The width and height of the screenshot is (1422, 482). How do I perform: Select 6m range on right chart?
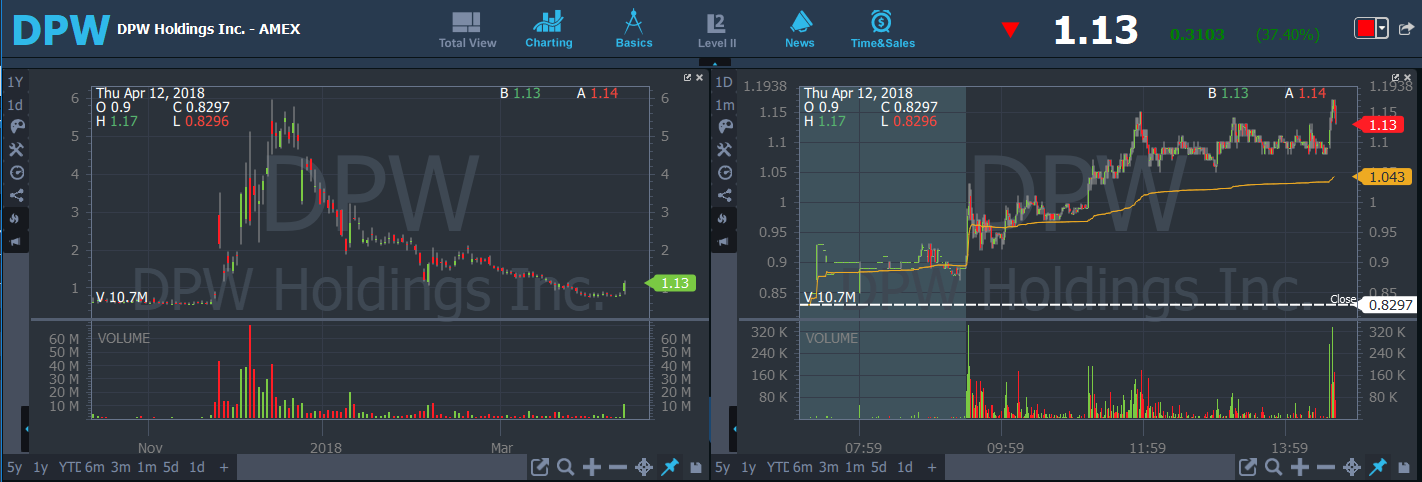[802, 467]
